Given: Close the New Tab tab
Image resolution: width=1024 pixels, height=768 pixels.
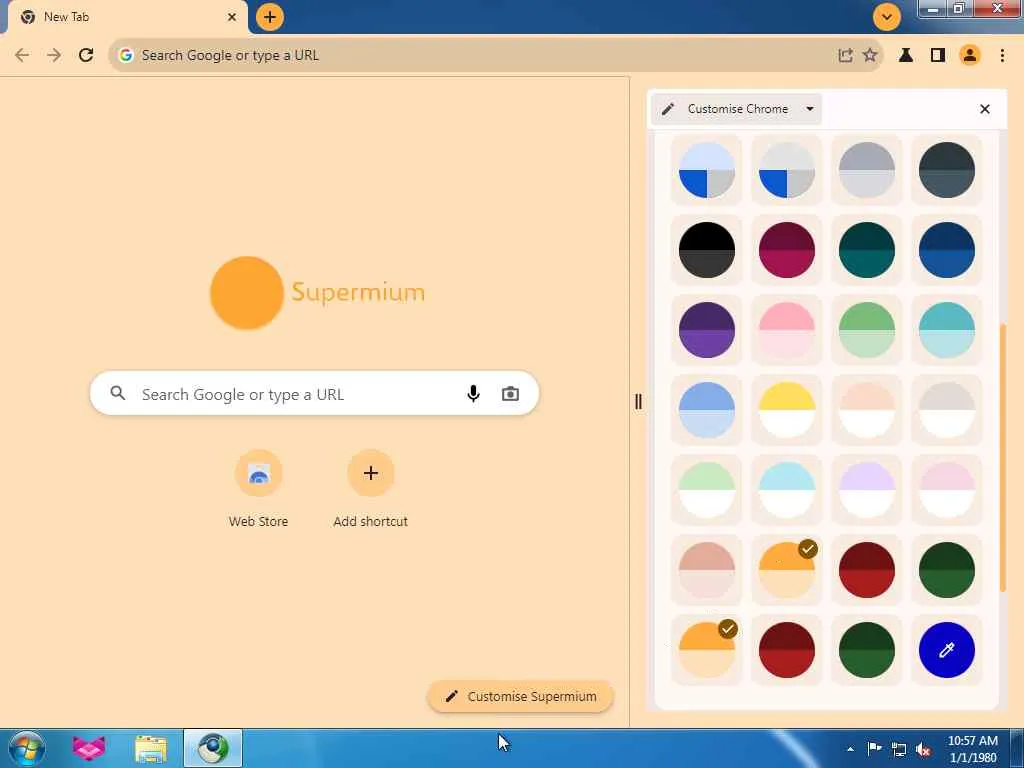Looking at the screenshot, I should click(232, 17).
